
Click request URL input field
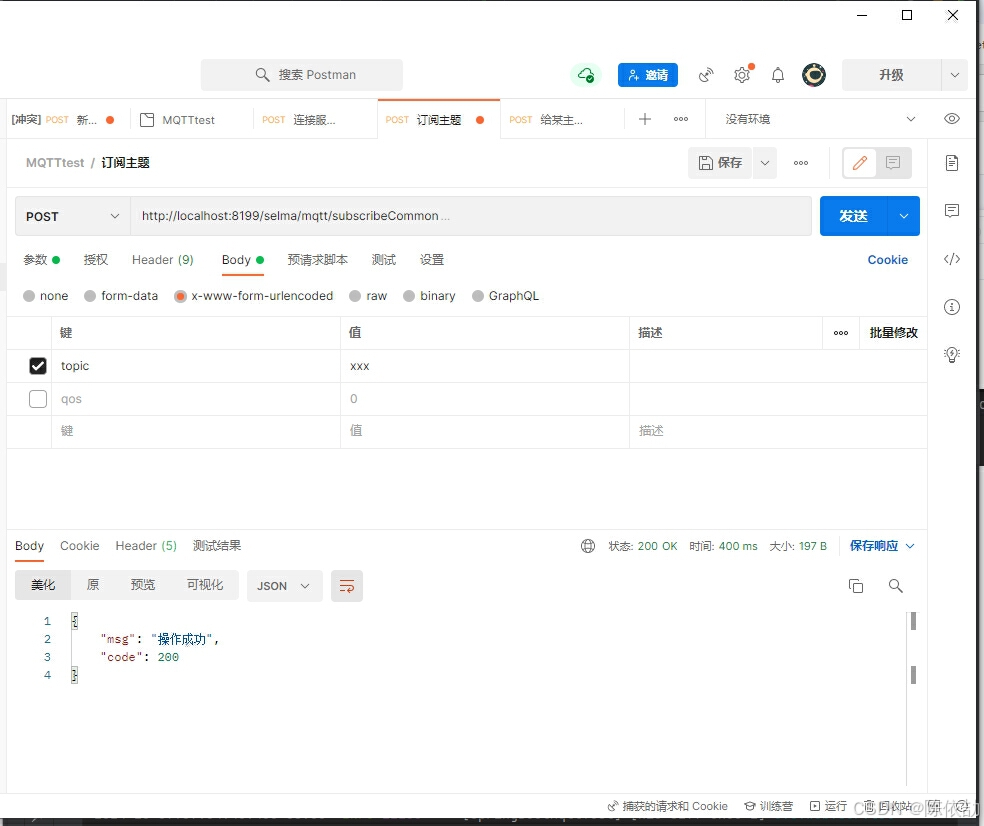(471, 216)
